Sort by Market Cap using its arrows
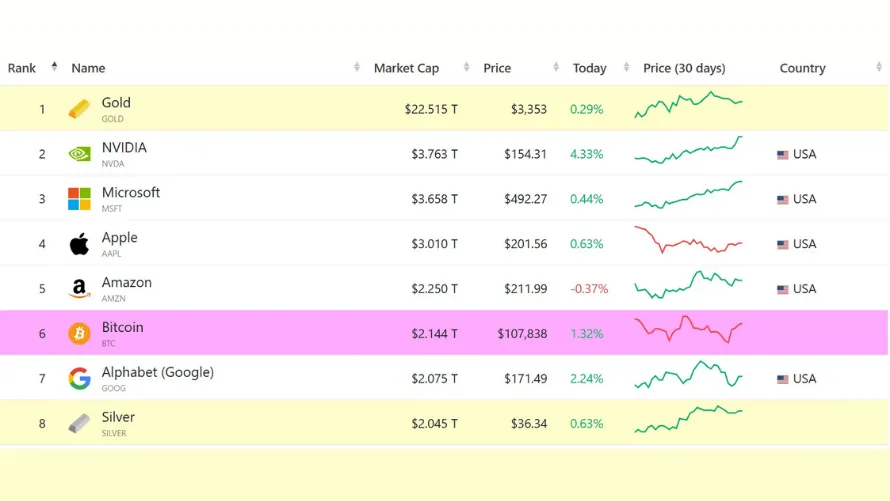Viewport: 890px width, 501px height. click(466, 67)
